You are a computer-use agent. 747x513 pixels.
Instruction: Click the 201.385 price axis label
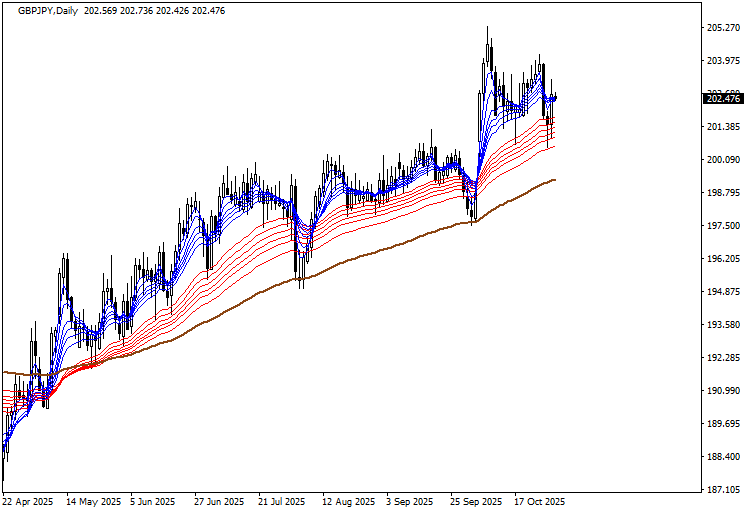pyautogui.click(x=722, y=127)
